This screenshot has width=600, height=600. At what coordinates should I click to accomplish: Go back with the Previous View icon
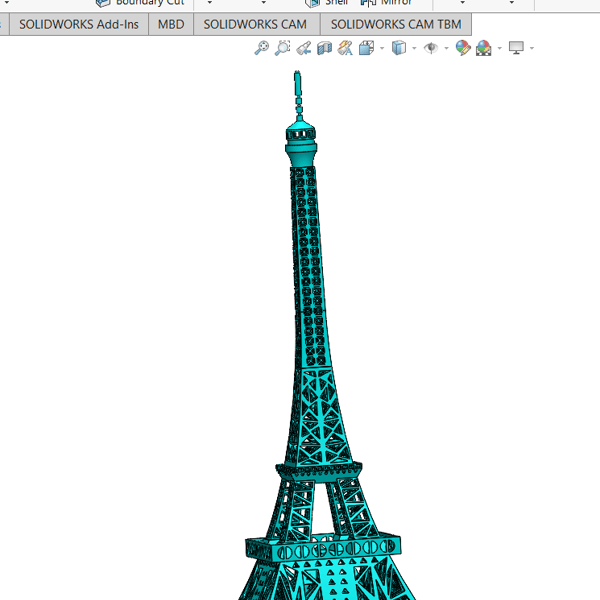304,49
